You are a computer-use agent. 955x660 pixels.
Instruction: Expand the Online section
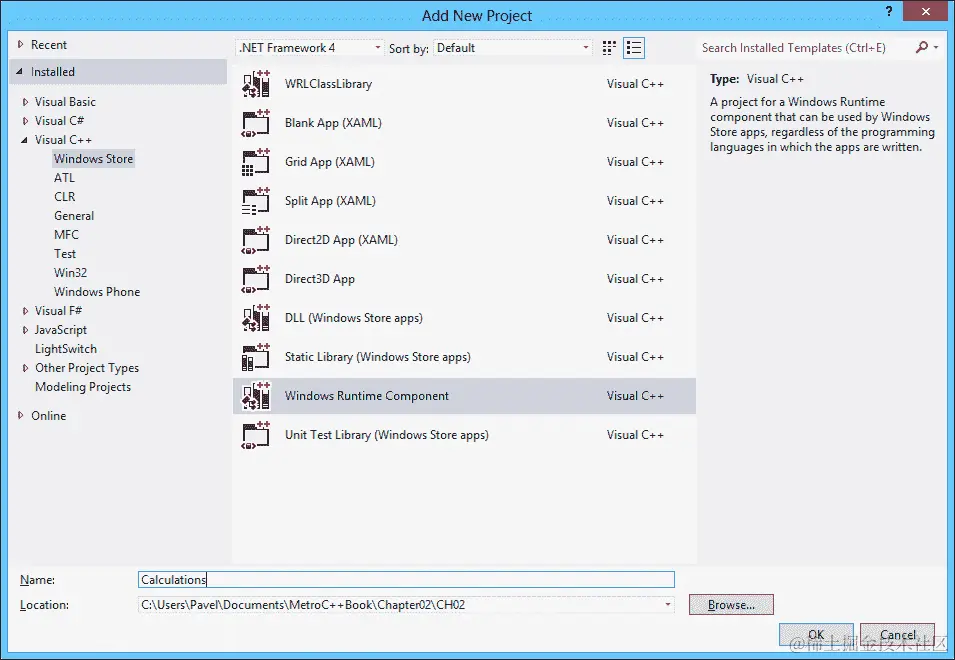click(21, 415)
